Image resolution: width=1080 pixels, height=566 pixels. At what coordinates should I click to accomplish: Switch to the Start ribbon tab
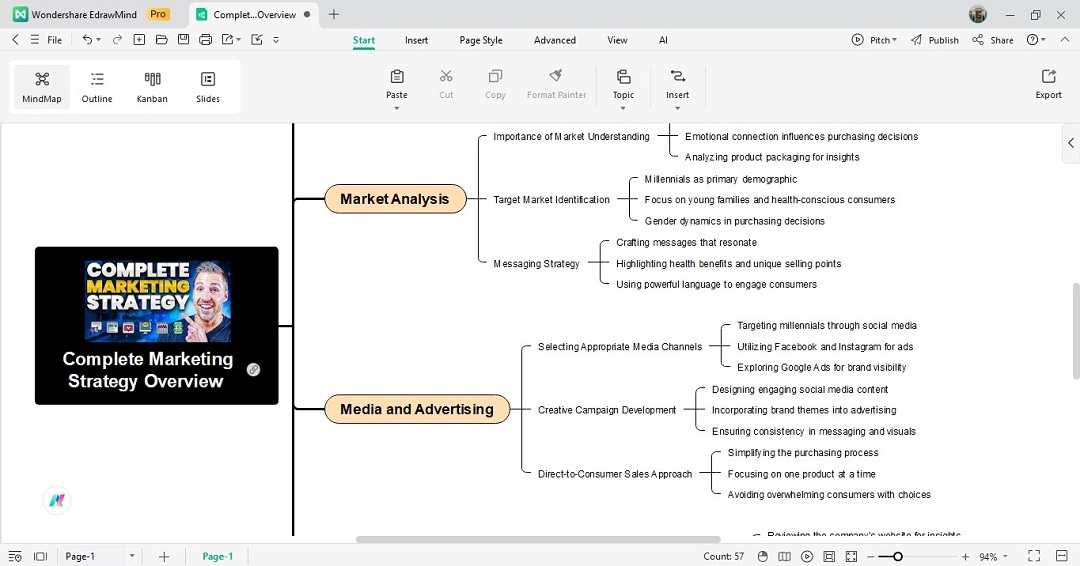(364, 40)
